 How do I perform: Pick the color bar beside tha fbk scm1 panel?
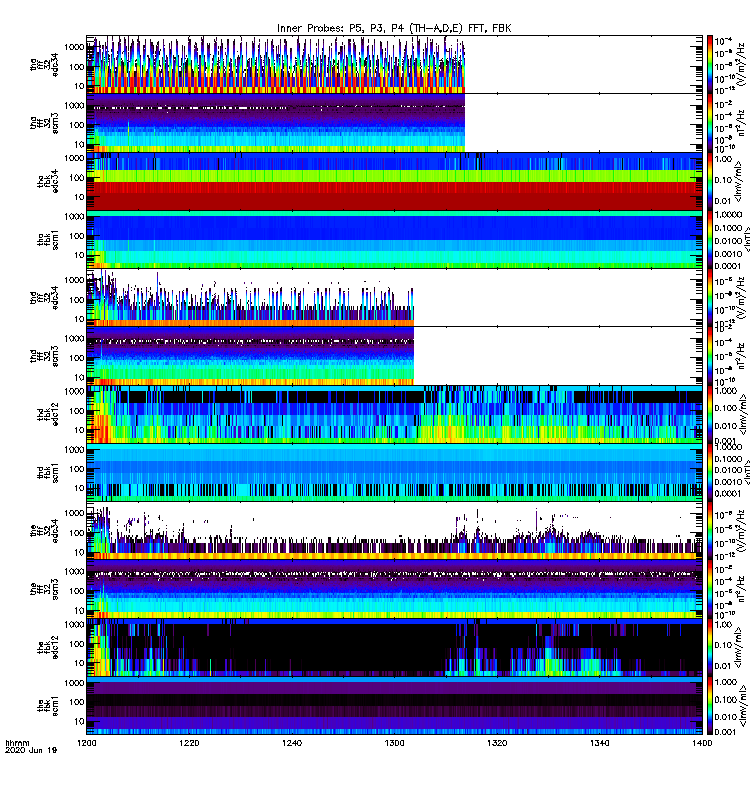coord(710,240)
